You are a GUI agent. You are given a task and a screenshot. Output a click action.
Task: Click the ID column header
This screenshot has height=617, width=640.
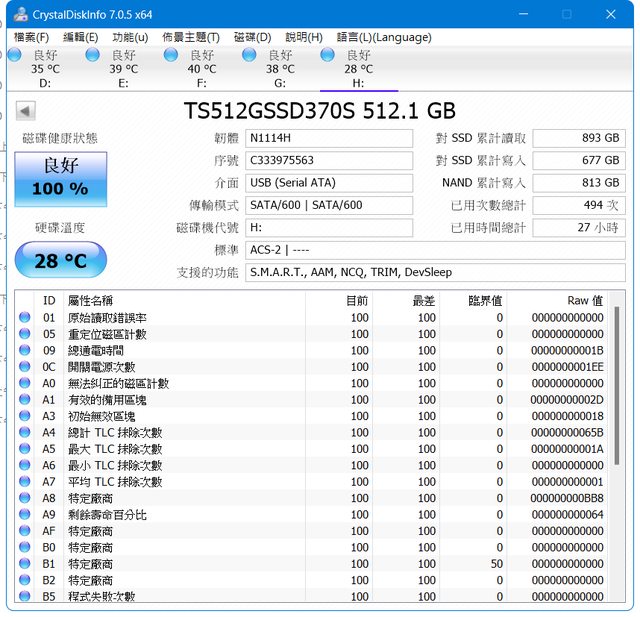coord(49,301)
